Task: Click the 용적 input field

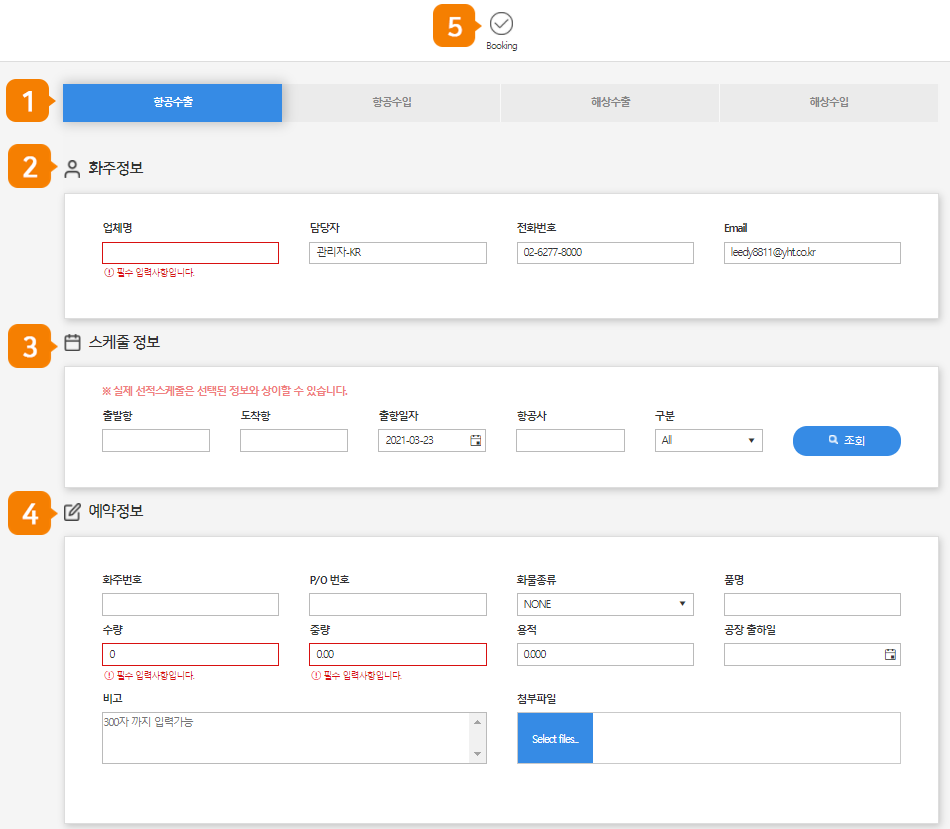Action: coord(605,654)
